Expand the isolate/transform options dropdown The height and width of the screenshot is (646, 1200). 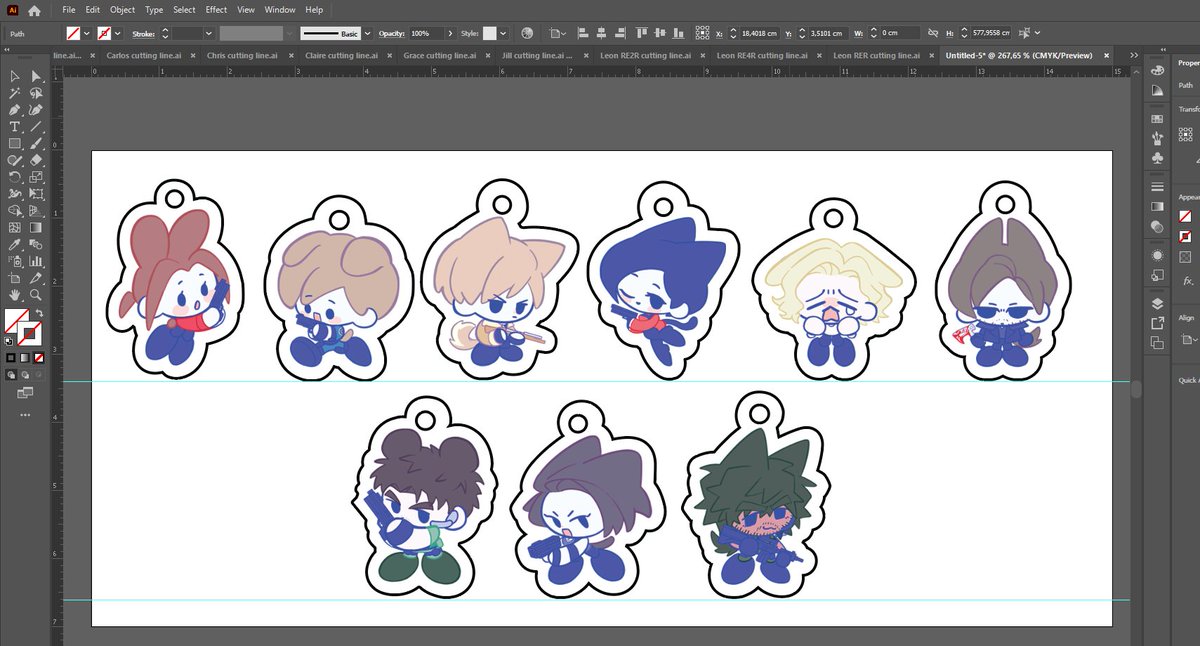point(1037,33)
